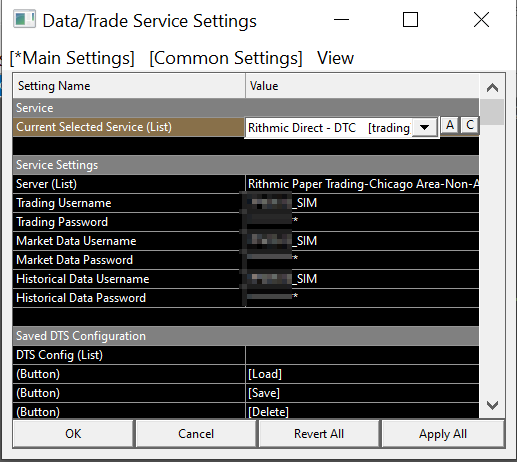Edit the Historical Data Username value

(362, 279)
